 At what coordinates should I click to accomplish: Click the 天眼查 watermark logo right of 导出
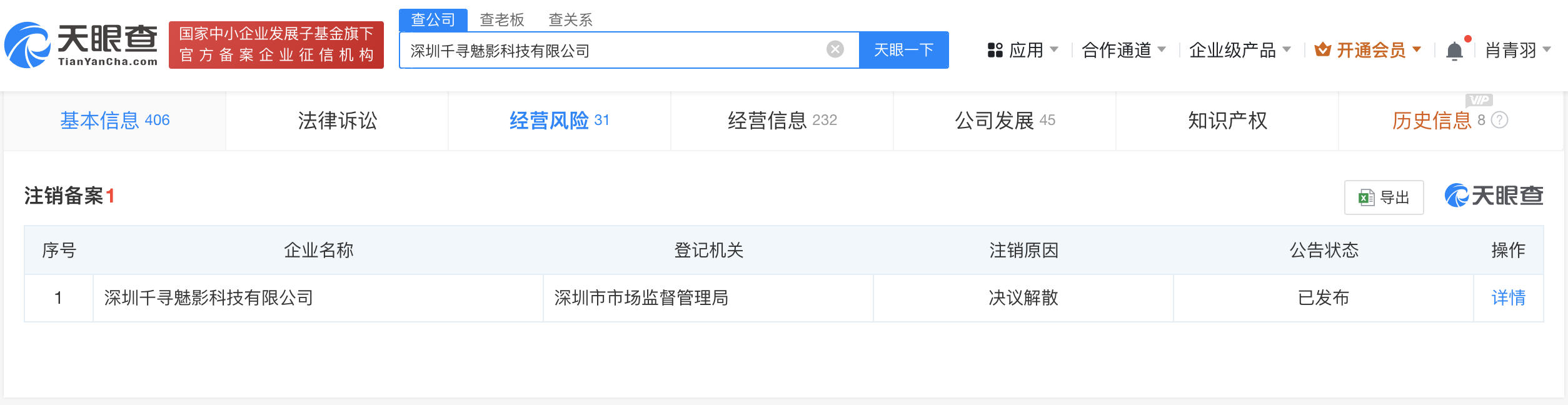coord(1494,196)
